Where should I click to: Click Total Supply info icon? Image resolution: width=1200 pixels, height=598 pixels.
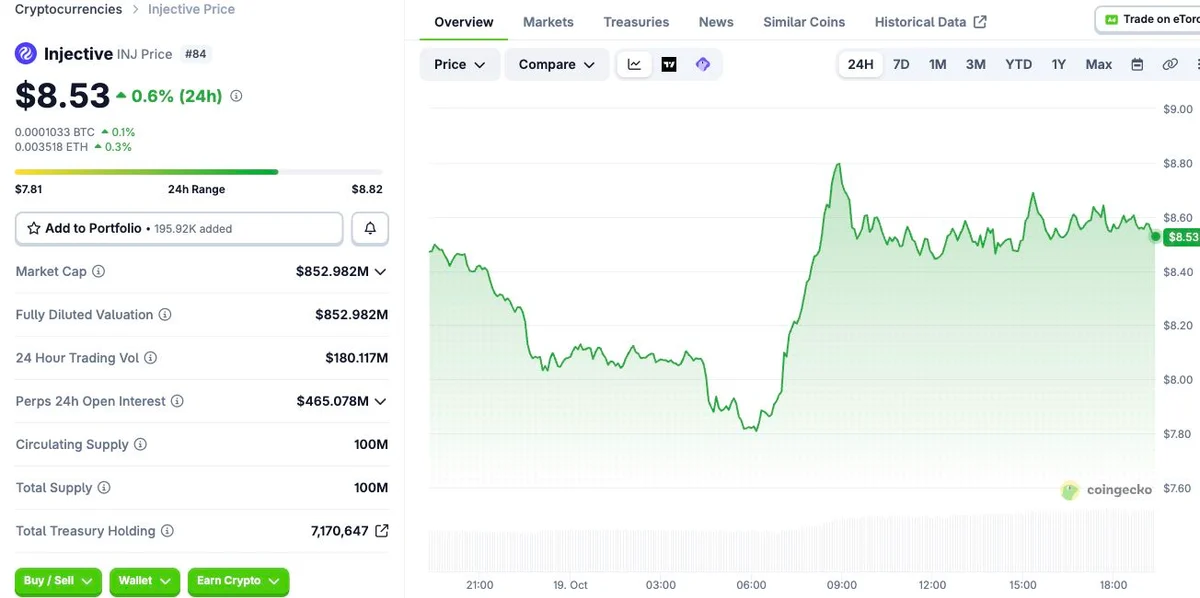click(104, 488)
